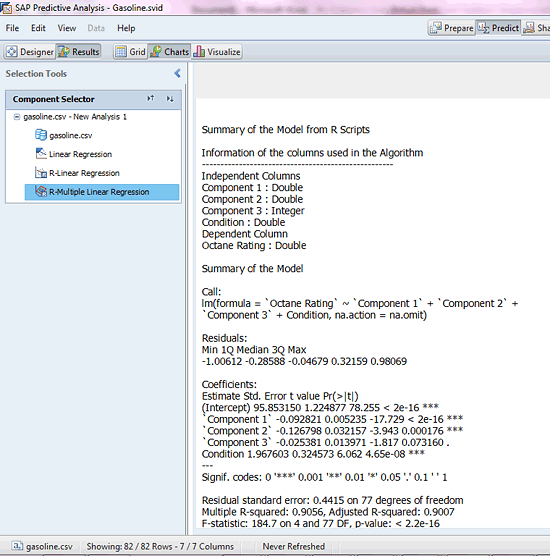The height and width of the screenshot is (556, 550).
Task: Collapse the gasoline.csv - New Analysis 1 tree
Action: pos(17,117)
